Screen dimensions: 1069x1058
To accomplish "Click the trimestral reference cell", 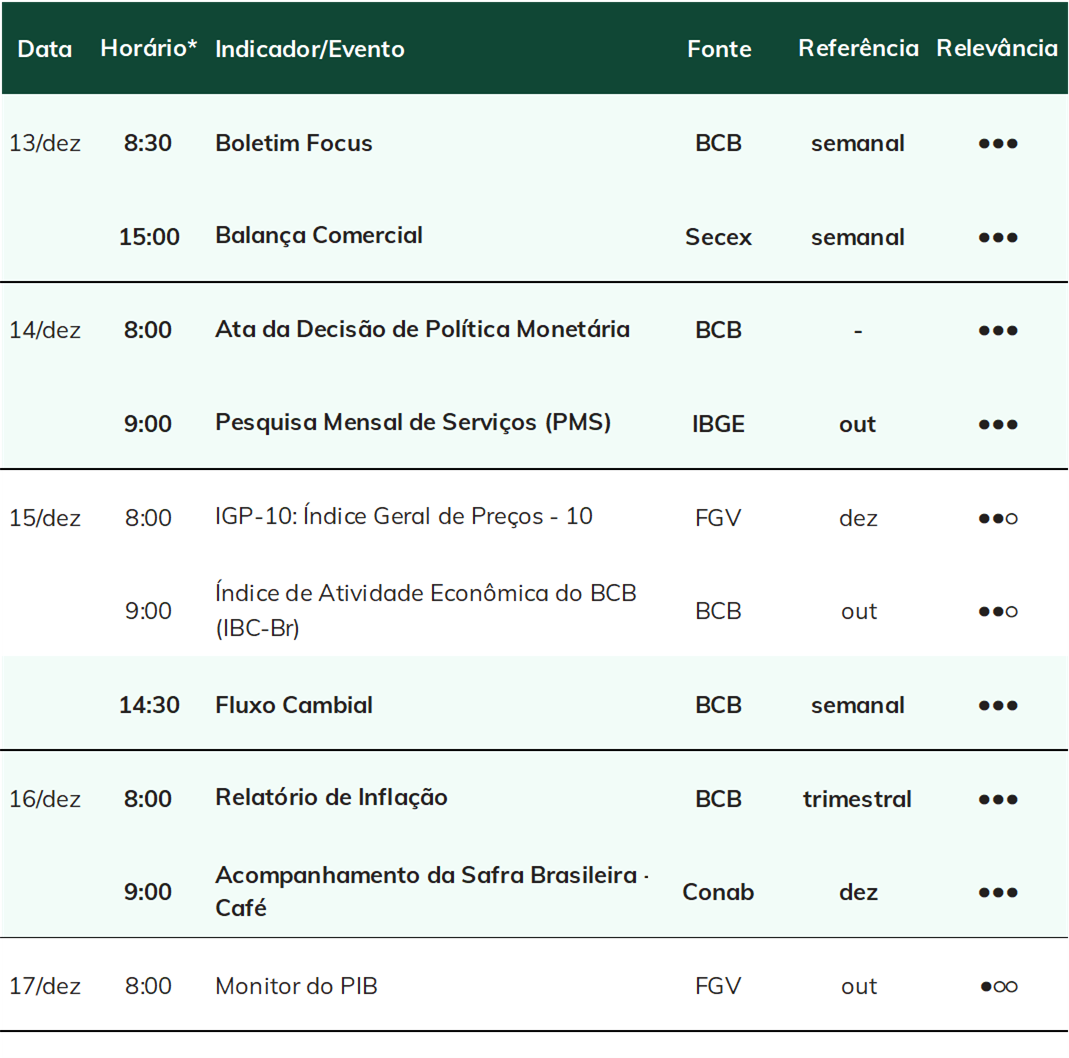I will click(858, 799).
